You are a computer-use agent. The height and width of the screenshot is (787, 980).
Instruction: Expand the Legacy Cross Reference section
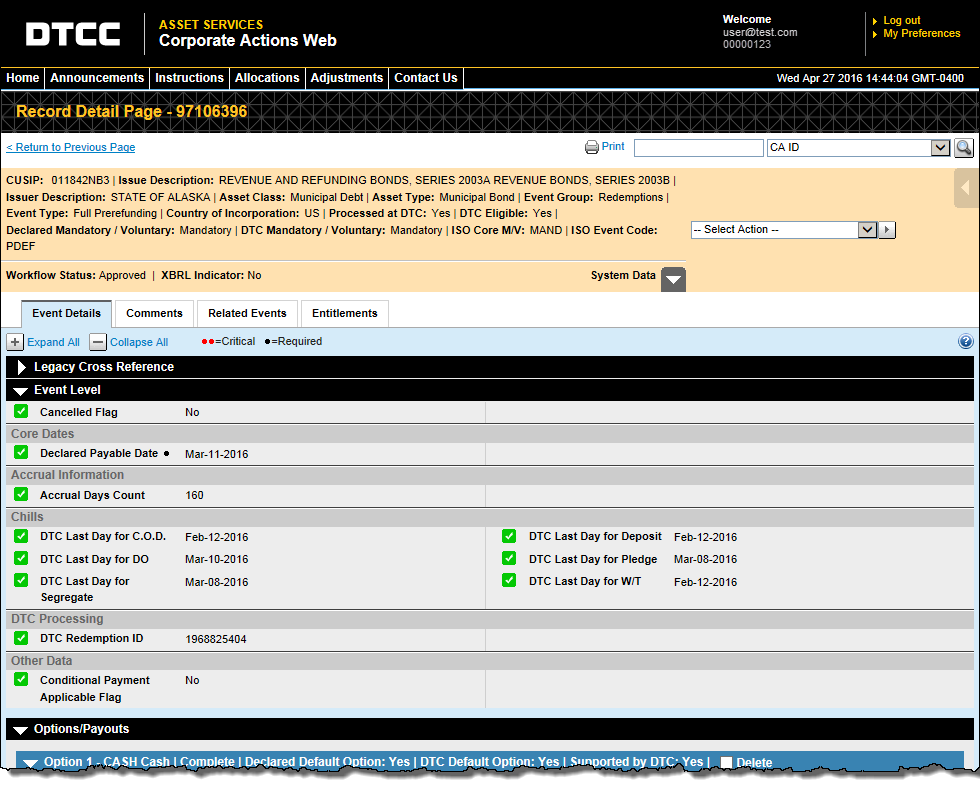pyautogui.click(x=23, y=367)
